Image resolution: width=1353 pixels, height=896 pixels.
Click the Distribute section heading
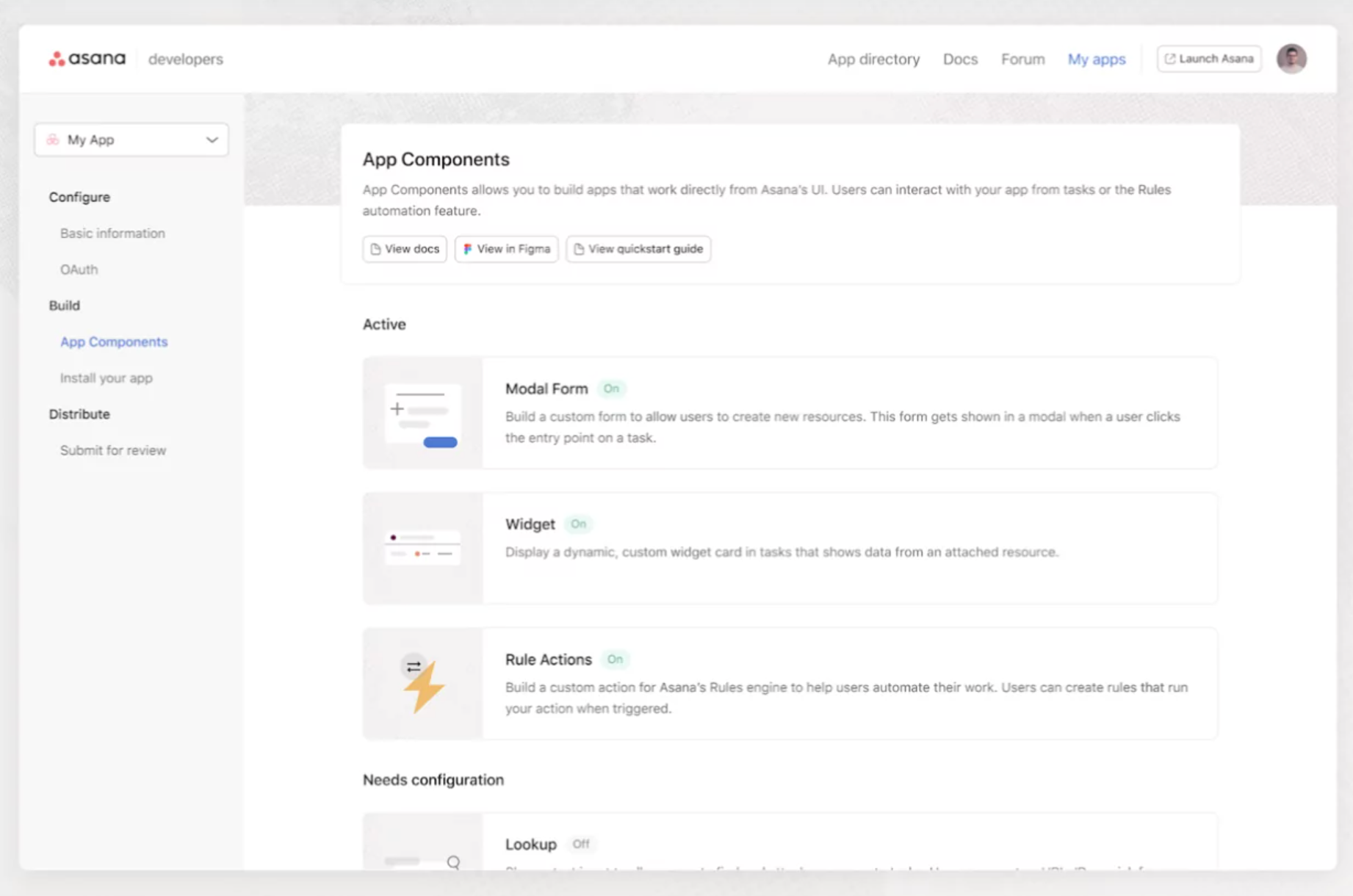coord(79,414)
